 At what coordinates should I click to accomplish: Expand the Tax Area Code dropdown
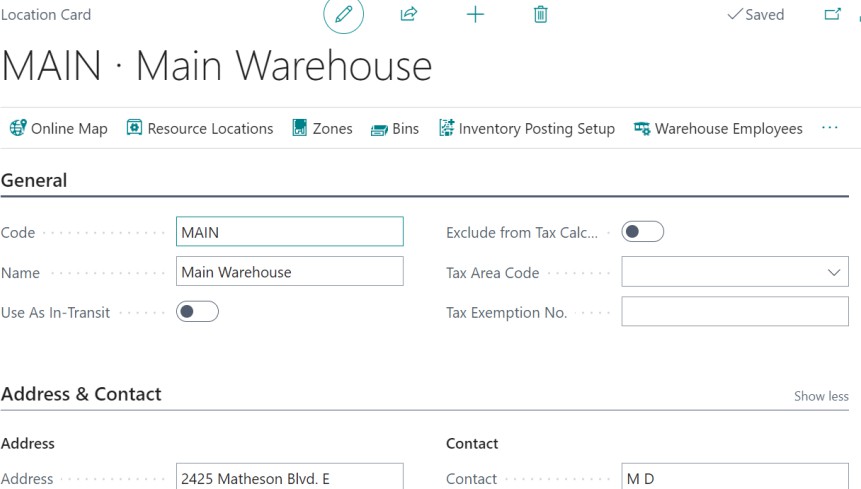pyautogui.click(x=834, y=272)
